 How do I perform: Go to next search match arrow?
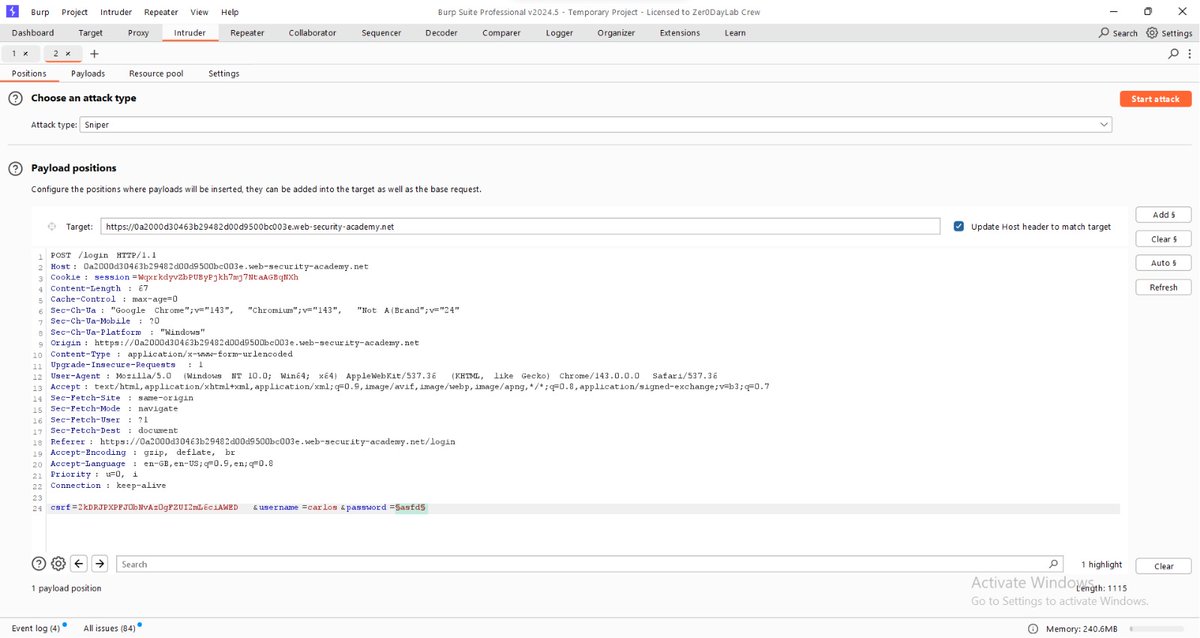click(x=100, y=564)
